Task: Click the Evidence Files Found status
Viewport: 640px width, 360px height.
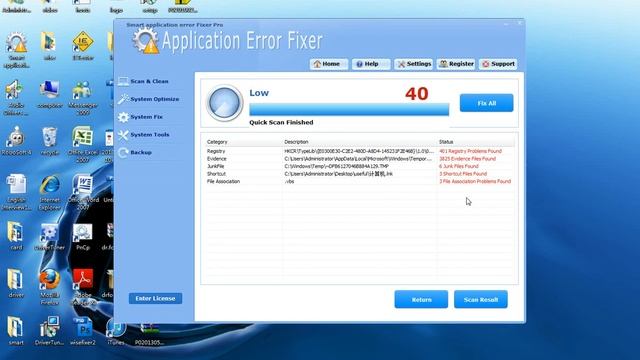Action: coord(468,159)
